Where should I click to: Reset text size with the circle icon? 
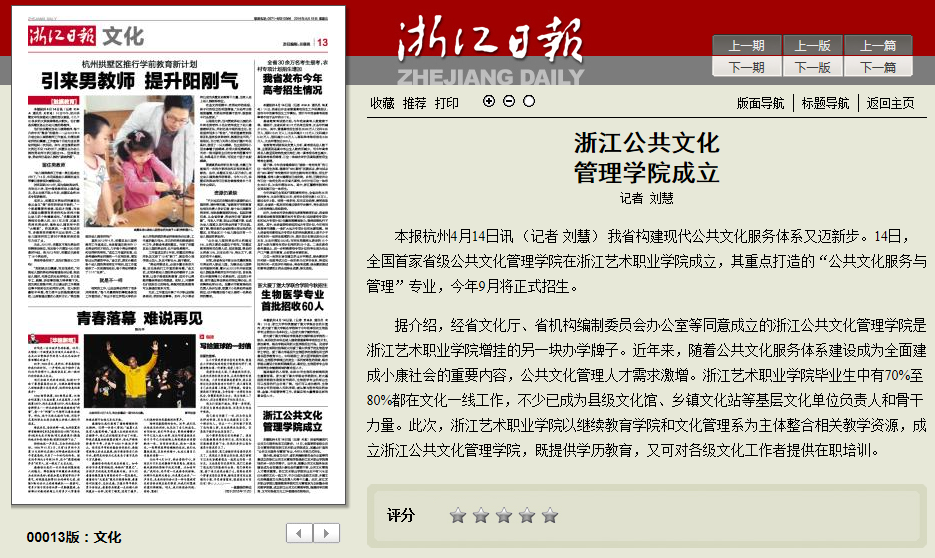pyautogui.click(x=529, y=101)
